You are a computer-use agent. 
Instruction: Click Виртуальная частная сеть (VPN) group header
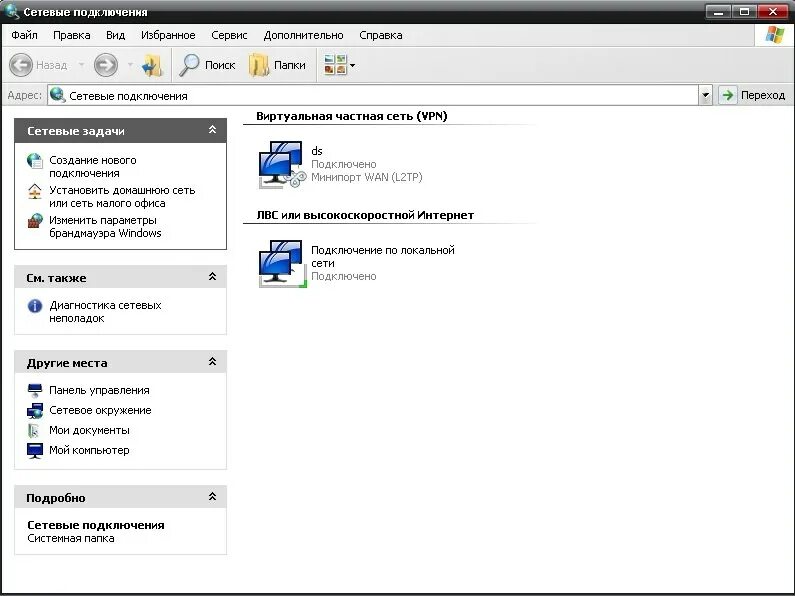[x=352, y=116]
